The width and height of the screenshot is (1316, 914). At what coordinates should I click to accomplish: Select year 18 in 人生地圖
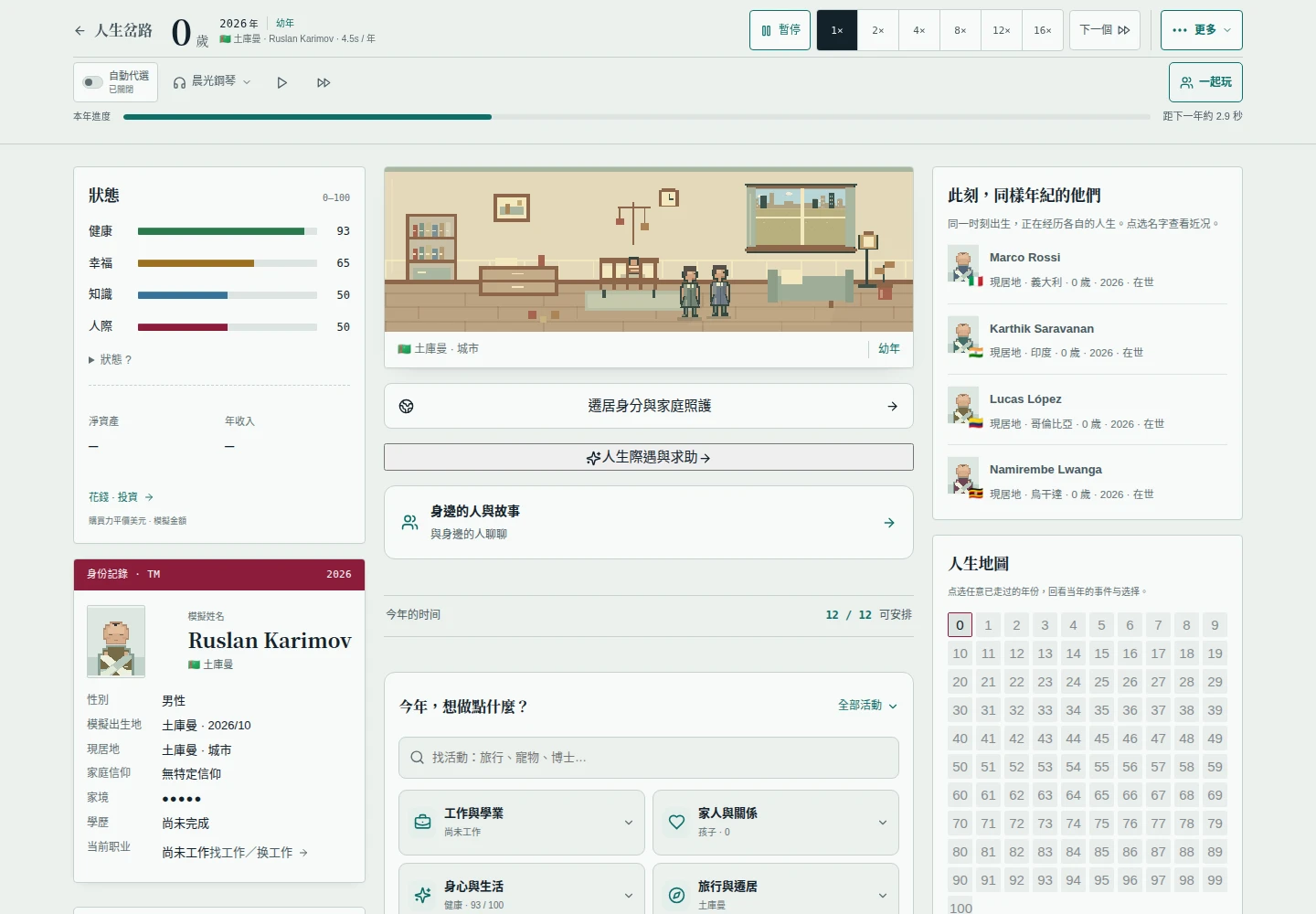(1186, 654)
